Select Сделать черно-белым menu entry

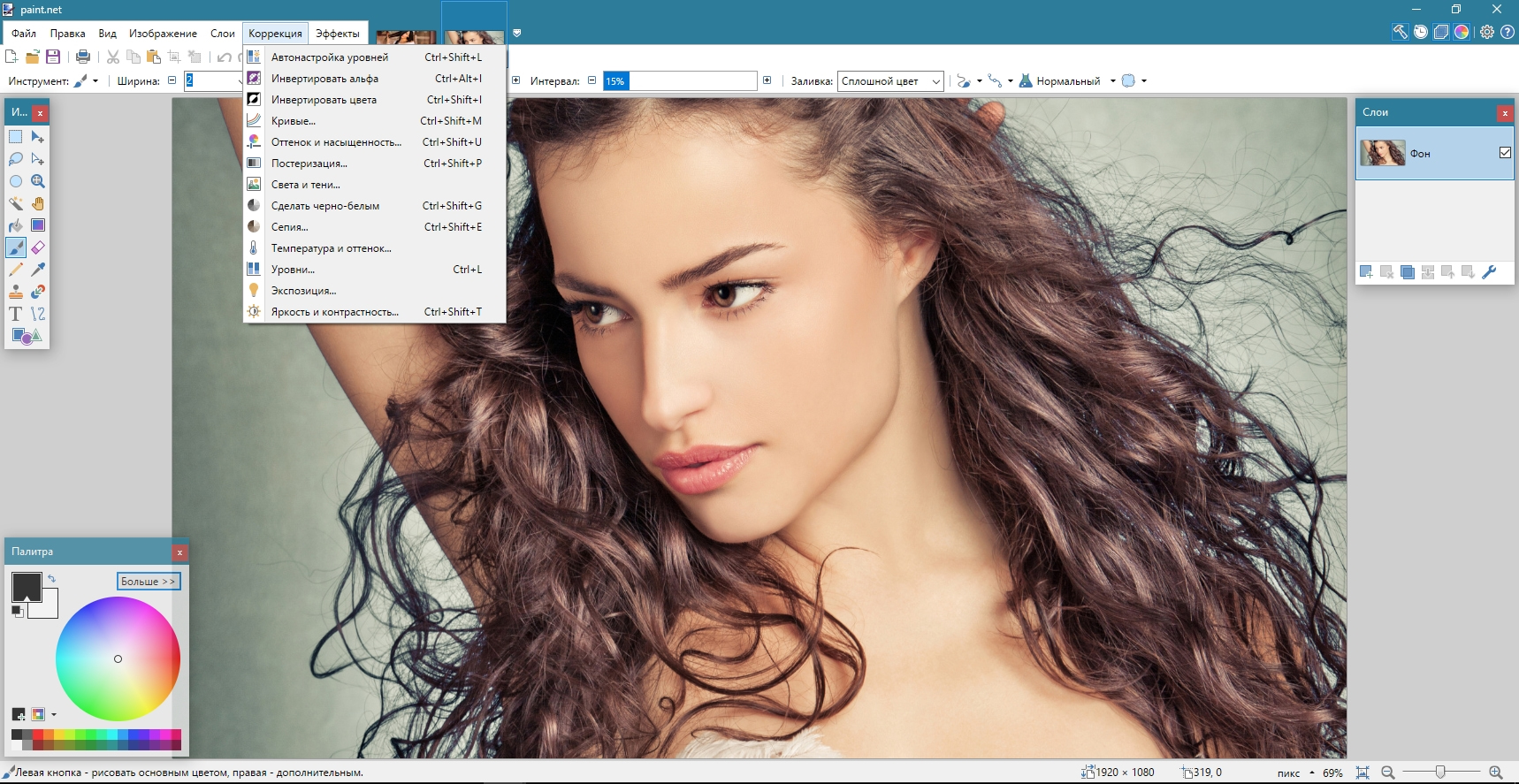(x=325, y=206)
